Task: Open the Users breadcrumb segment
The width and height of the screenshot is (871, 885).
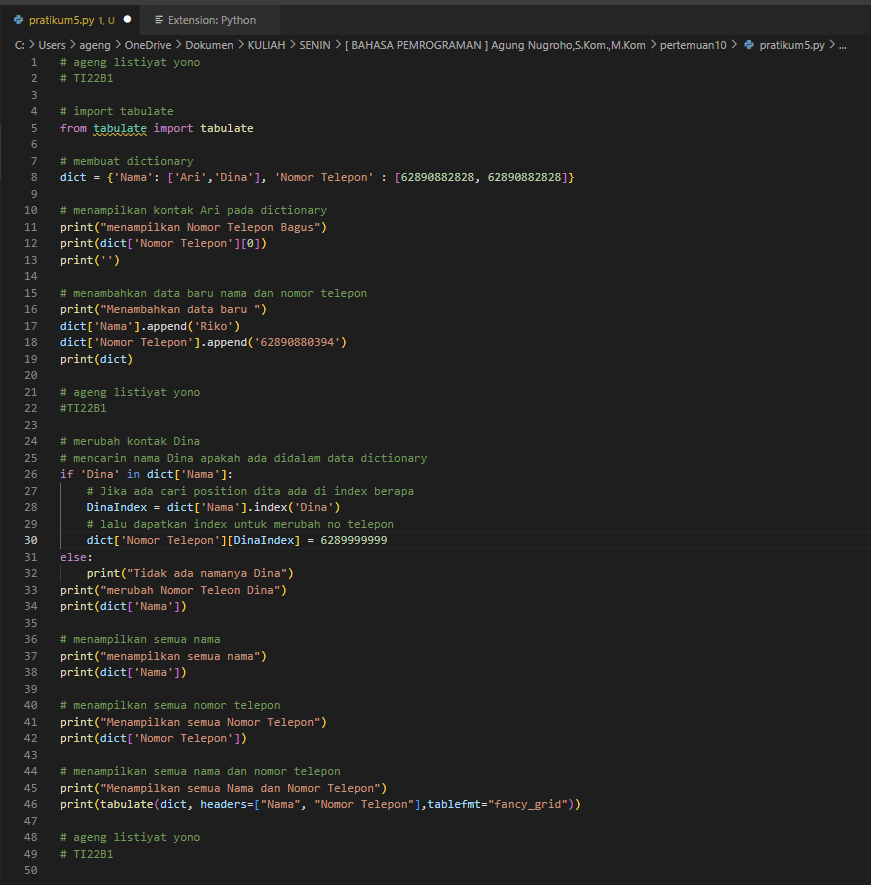Action: coord(52,45)
